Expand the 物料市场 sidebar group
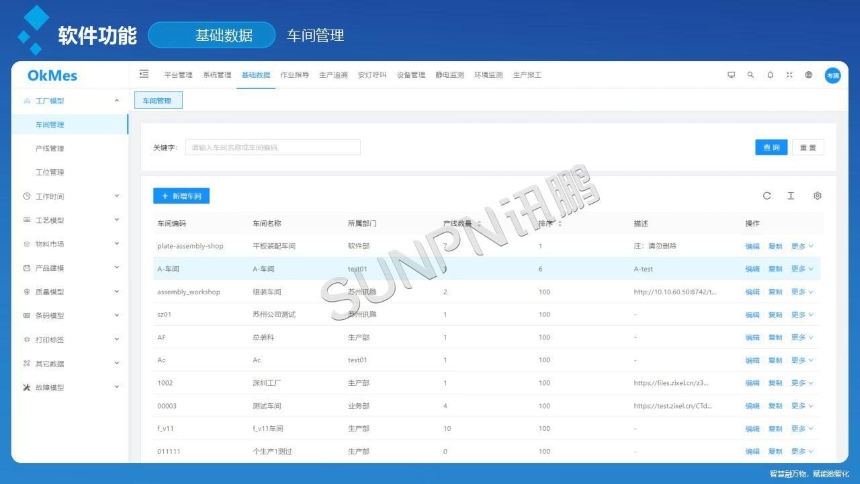 117,244
